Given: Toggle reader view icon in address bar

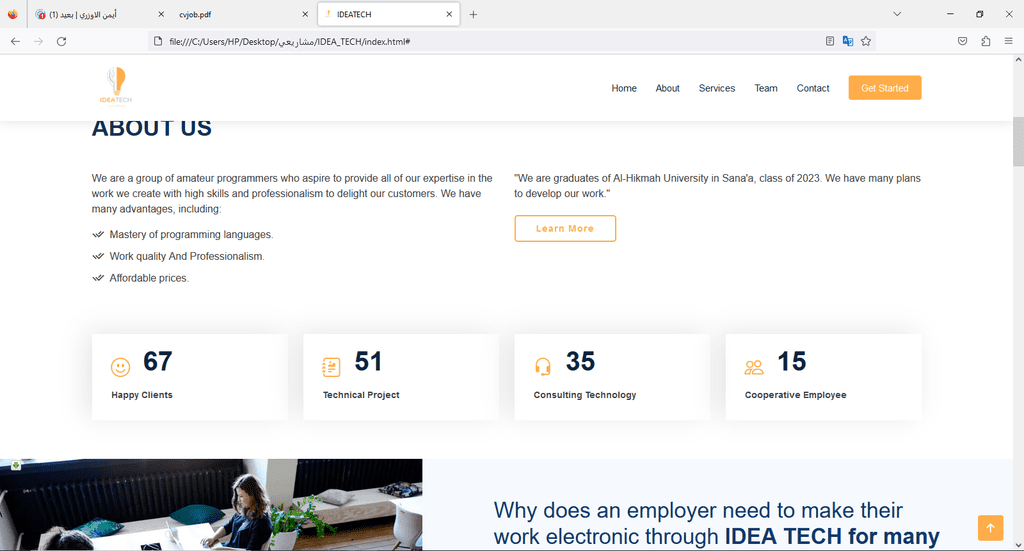Looking at the screenshot, I should [x=829, y=41].
